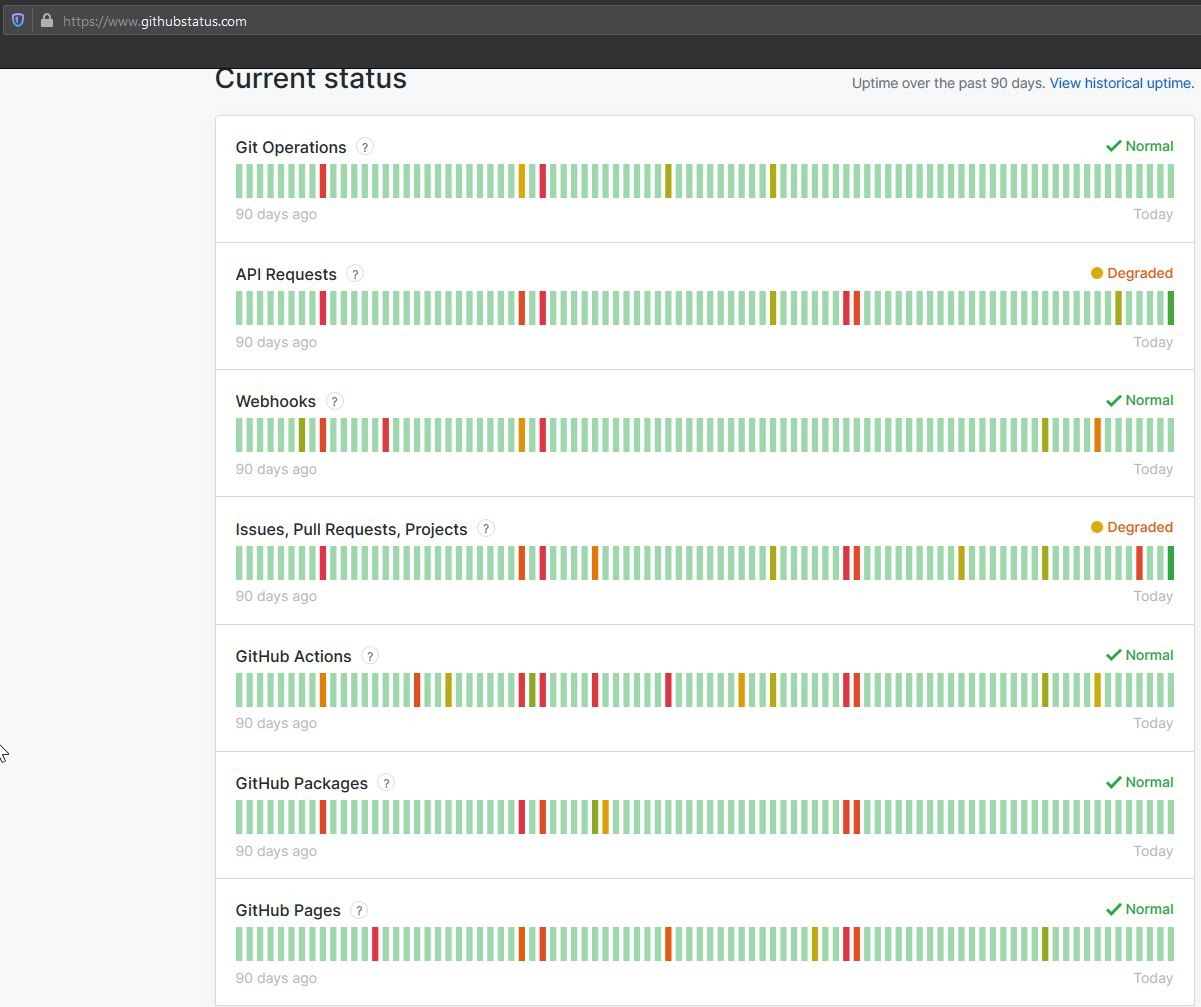Click the Normal status for GitHub Pages
The image size is (1201, 1007).
point(1139,909)
